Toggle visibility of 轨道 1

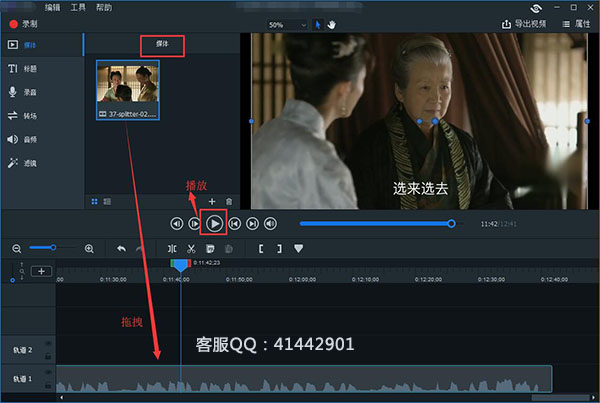pyautogui.click(x=48, y=372)
